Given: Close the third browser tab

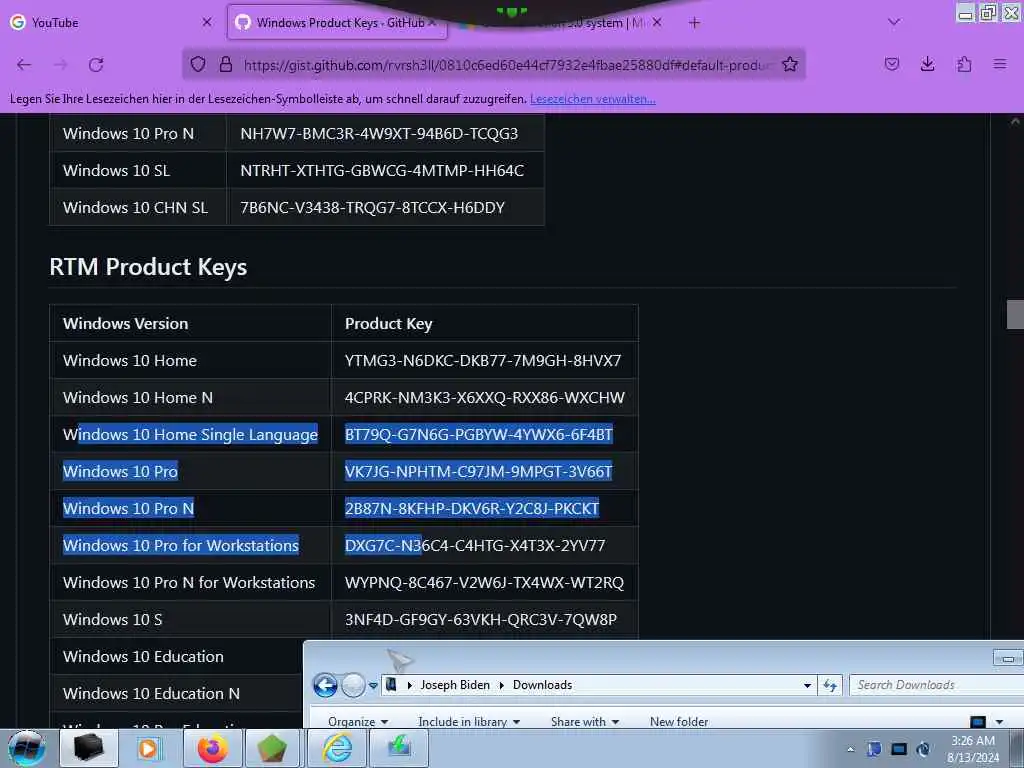Looking at the screenshot, I should [x=657, y=22].
